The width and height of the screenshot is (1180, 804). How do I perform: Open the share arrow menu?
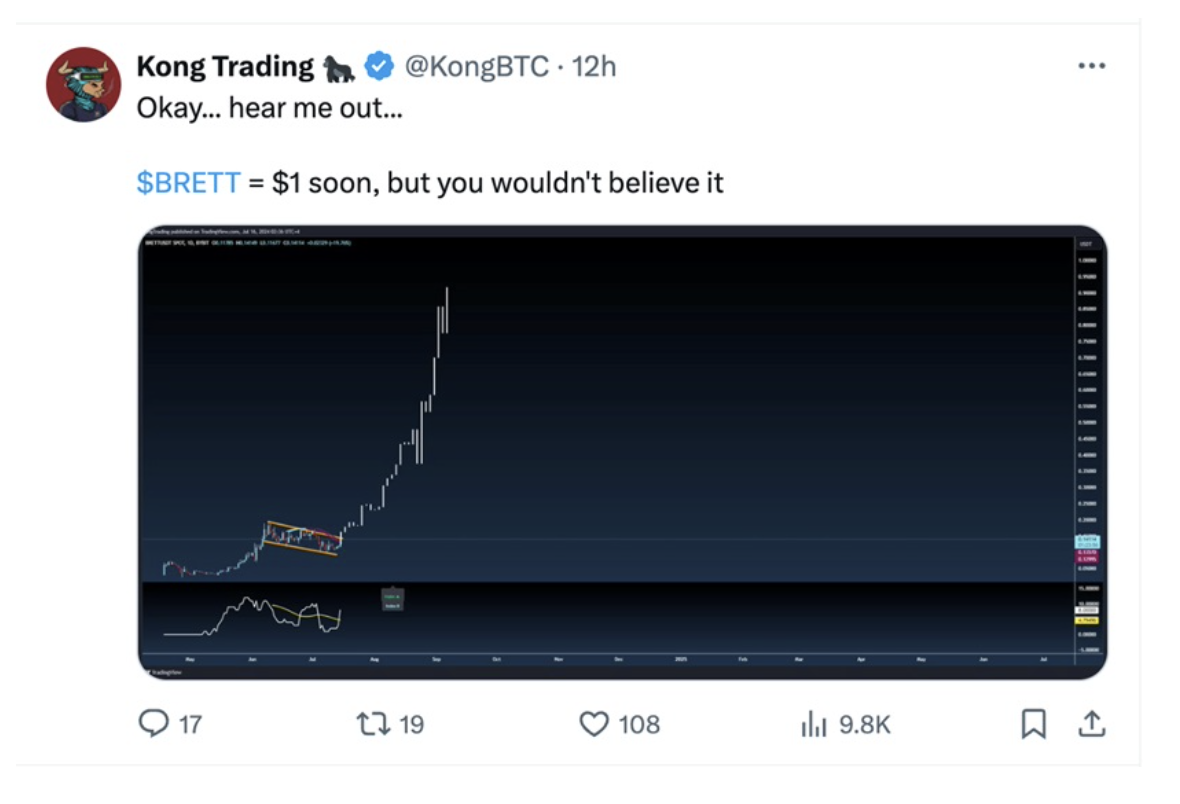[x=1091, y=723]
